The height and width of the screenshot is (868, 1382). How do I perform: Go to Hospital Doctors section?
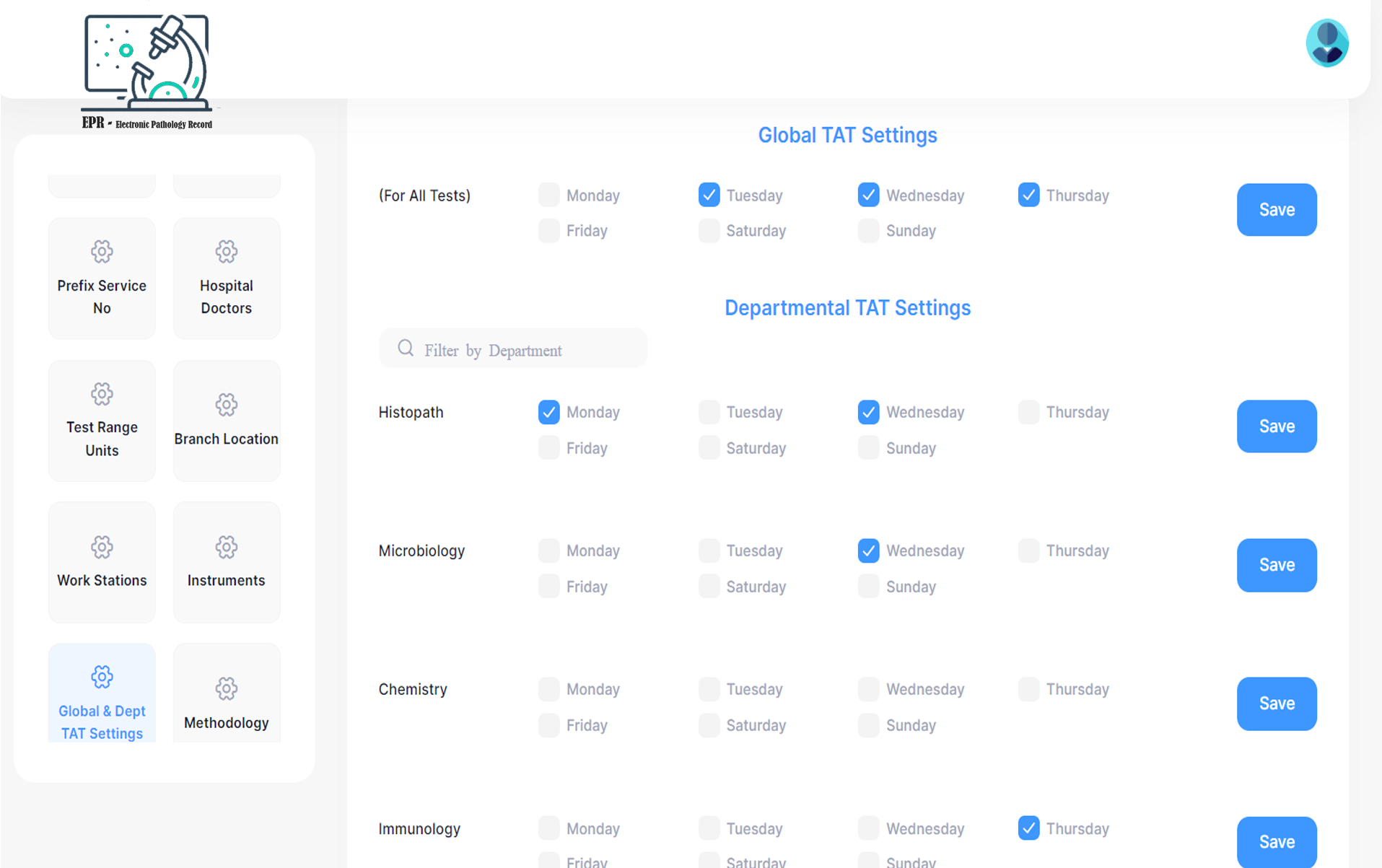[x=227, y=279]
